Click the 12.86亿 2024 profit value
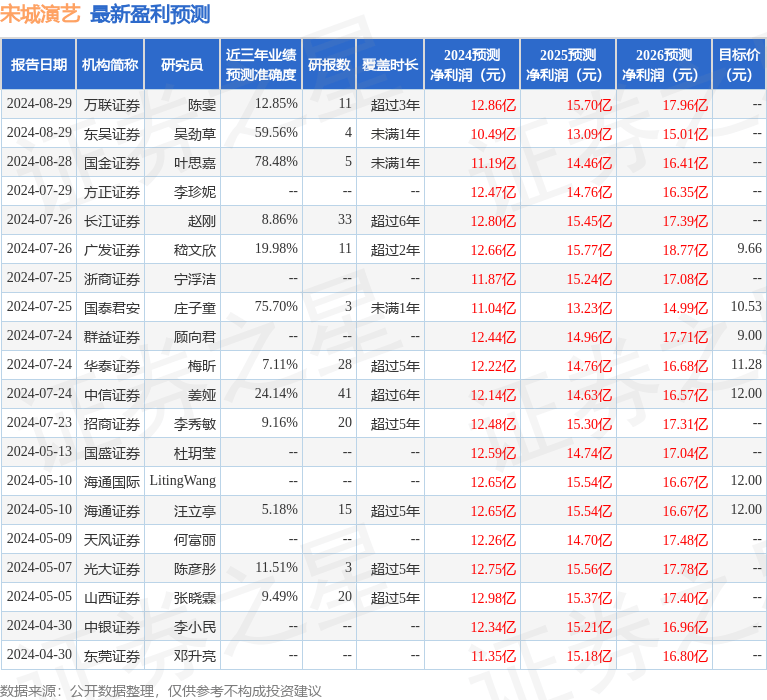The image size is (767, 700). 493,105
